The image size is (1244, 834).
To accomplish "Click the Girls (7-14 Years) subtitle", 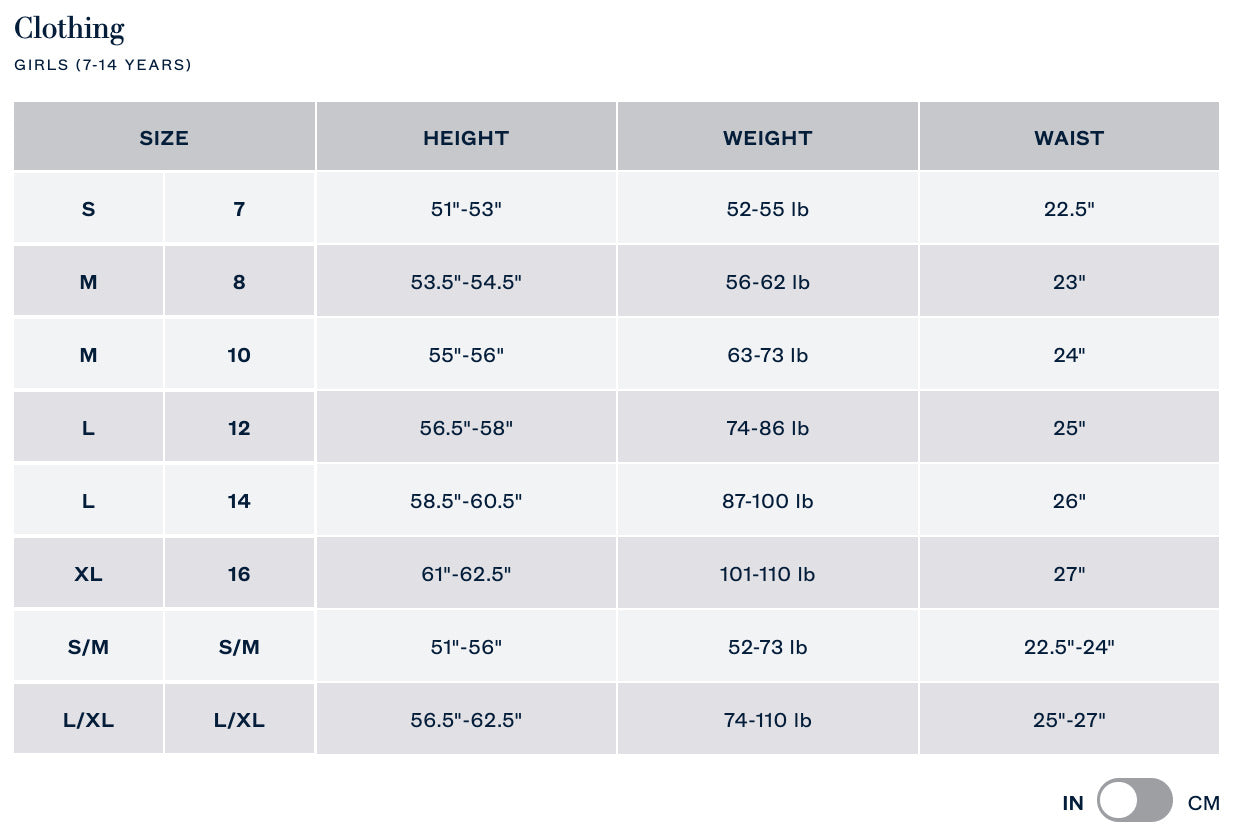I will click(x=103, y=65).
